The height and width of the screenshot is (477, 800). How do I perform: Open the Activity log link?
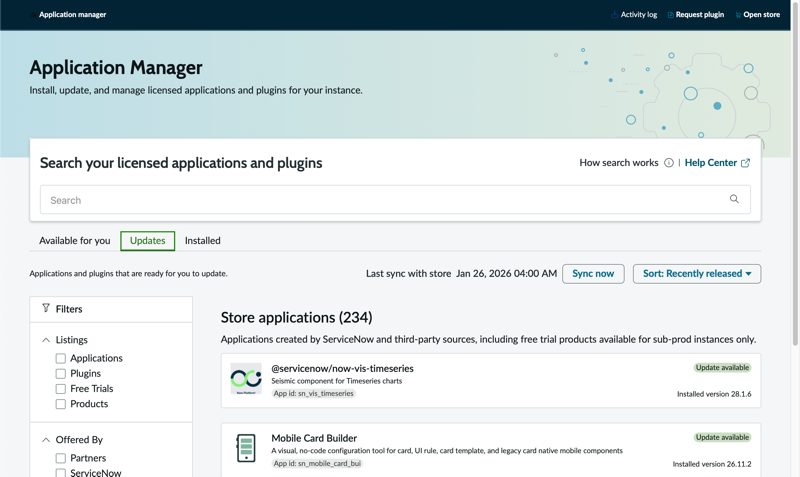[x=639, y=15]
